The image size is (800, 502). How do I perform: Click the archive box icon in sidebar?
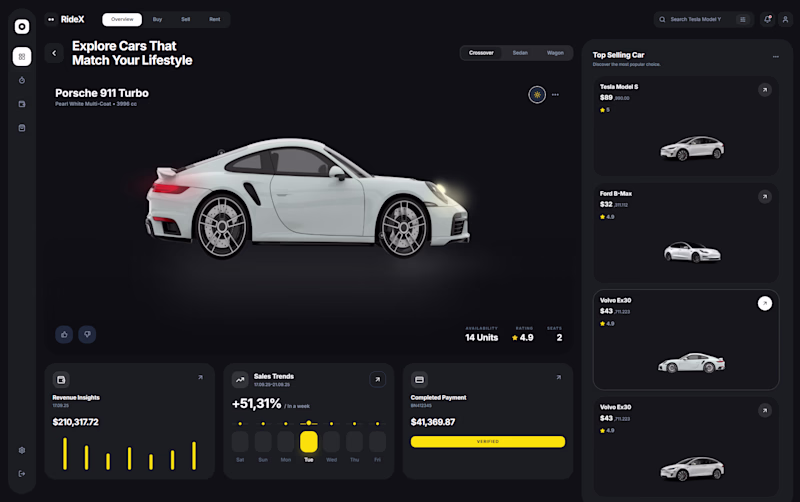click(22, 128)
